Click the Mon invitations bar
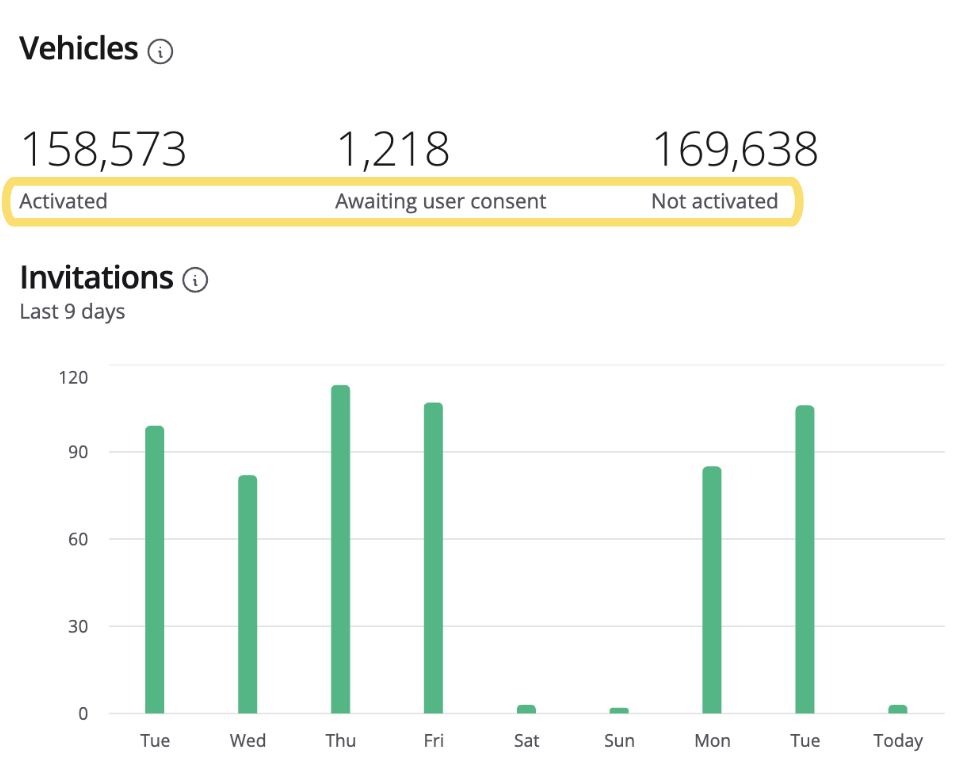The height and width of the screenshot is (770, 972). coord(712,590)
